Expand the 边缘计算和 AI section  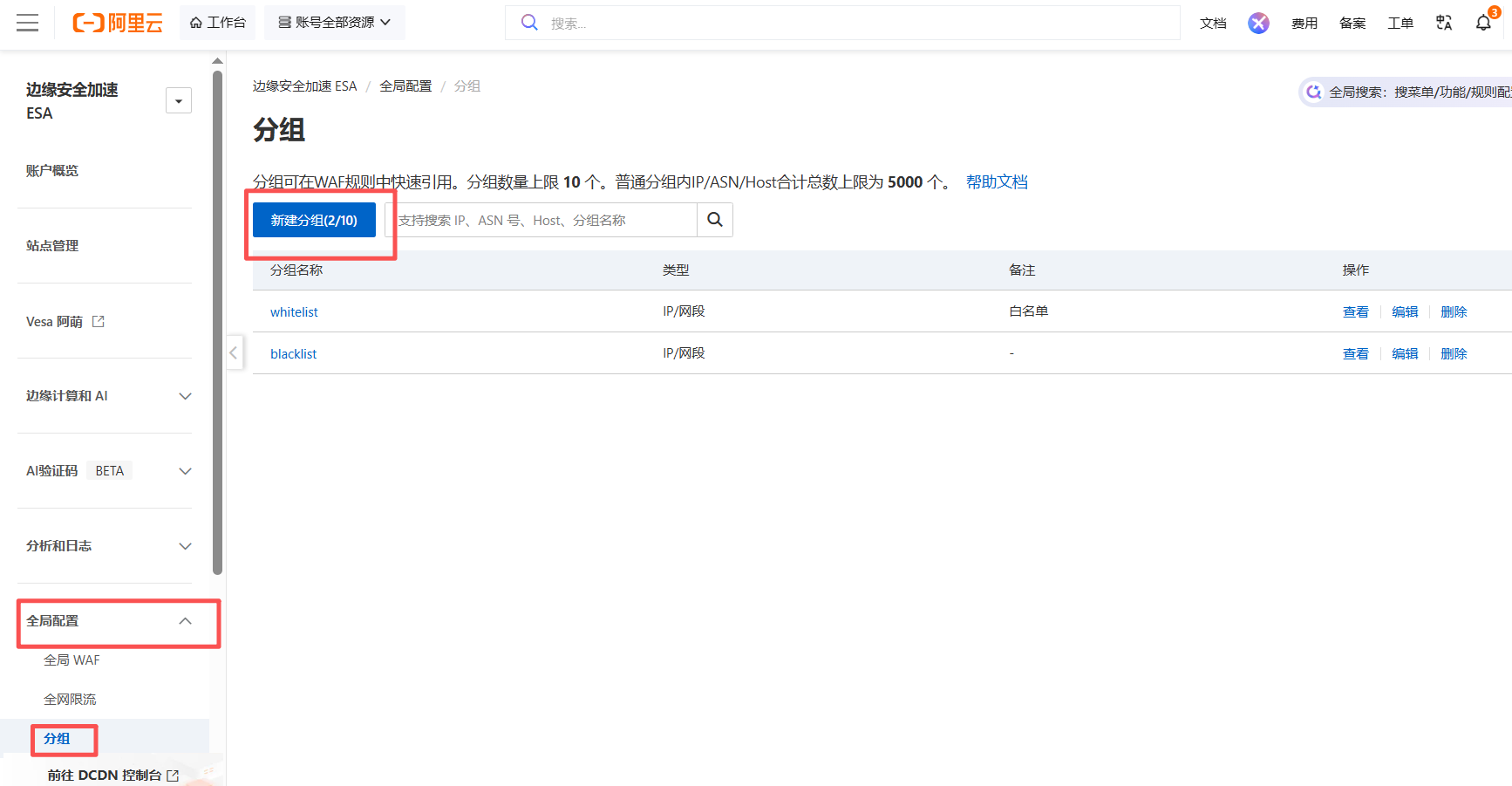coord(109,396)
